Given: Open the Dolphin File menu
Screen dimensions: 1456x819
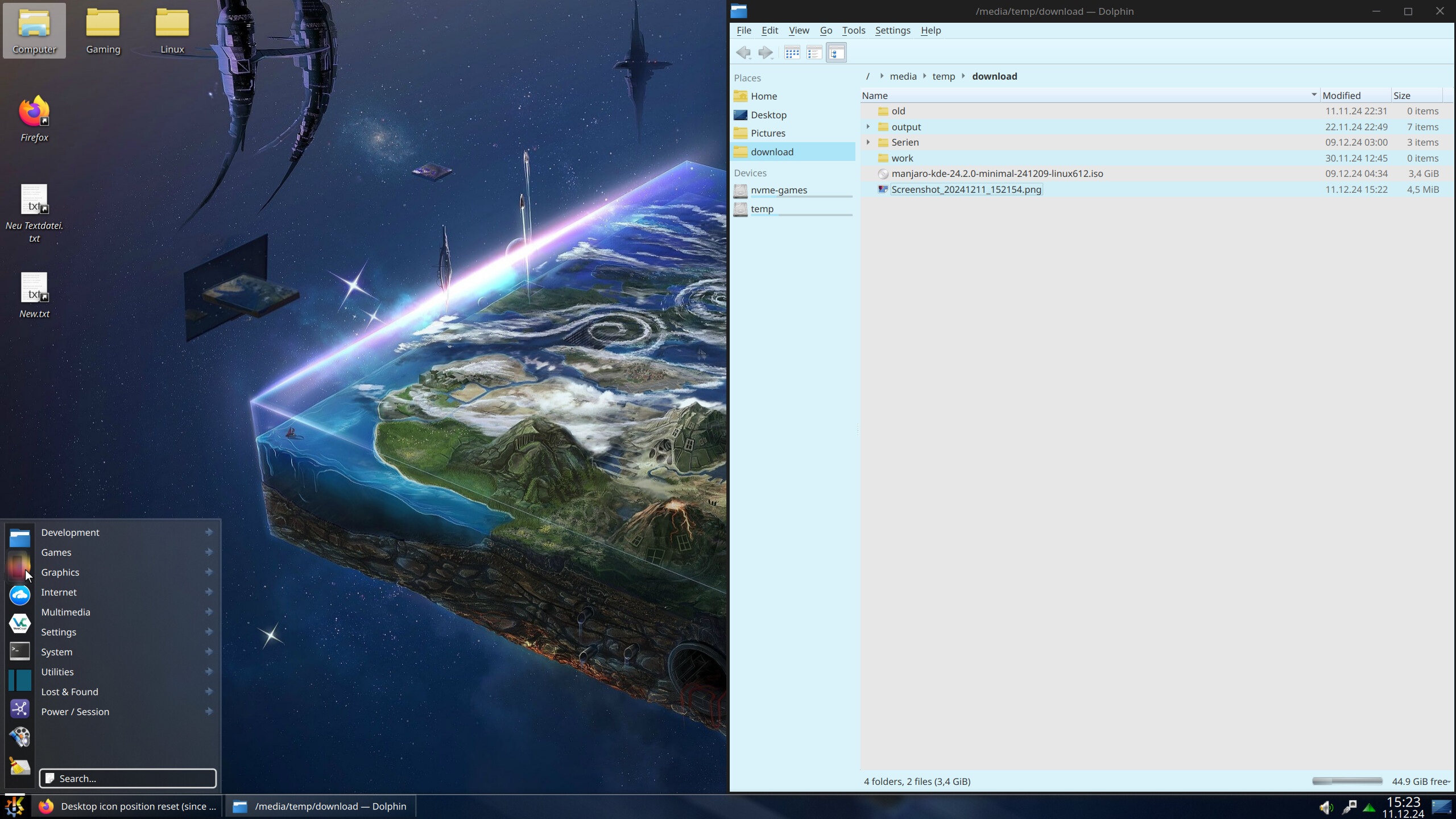Looking at the screenshot, I should point(744,30).
